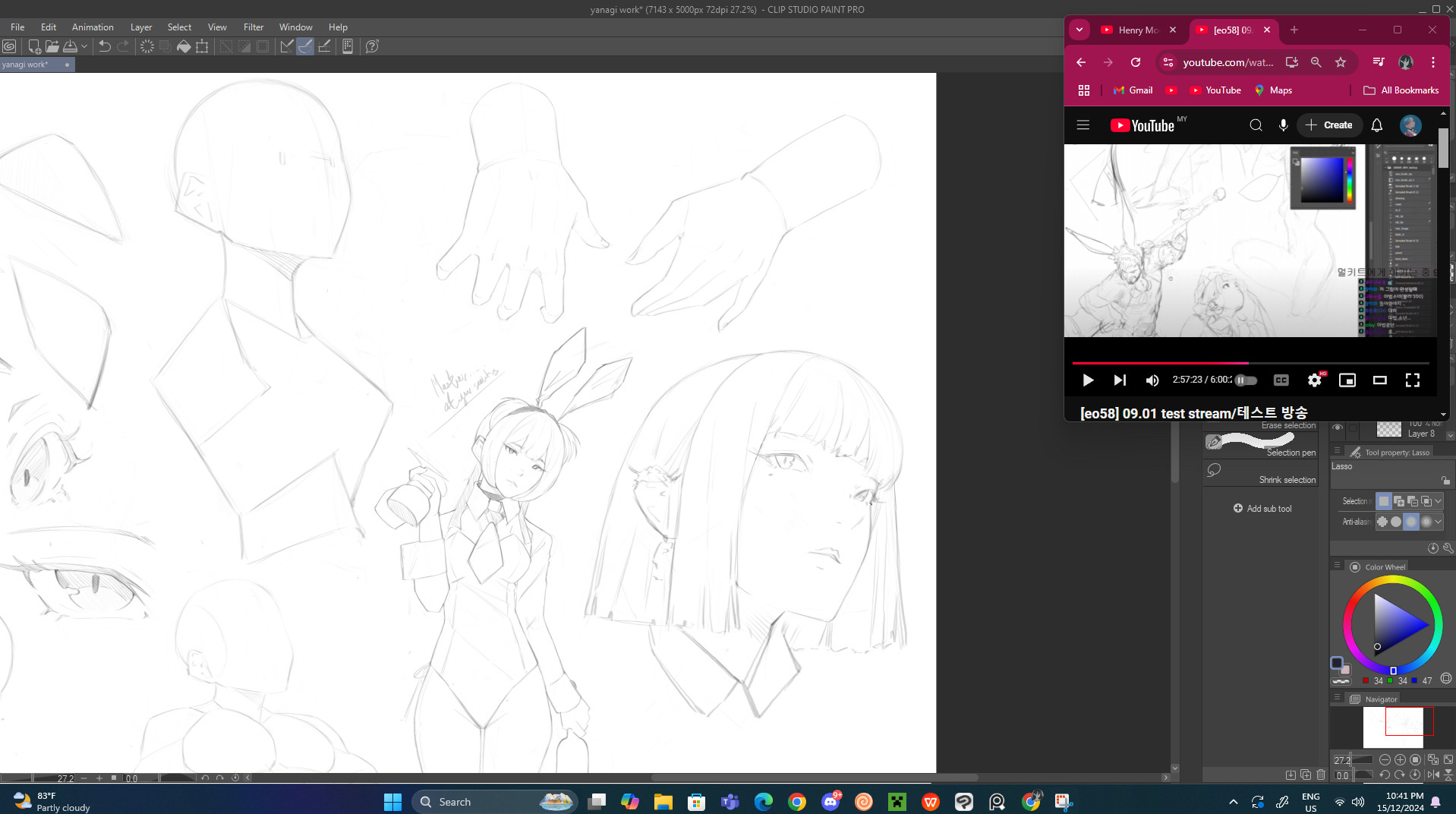Open tool property wrench settings icon

click(1448, 547)
